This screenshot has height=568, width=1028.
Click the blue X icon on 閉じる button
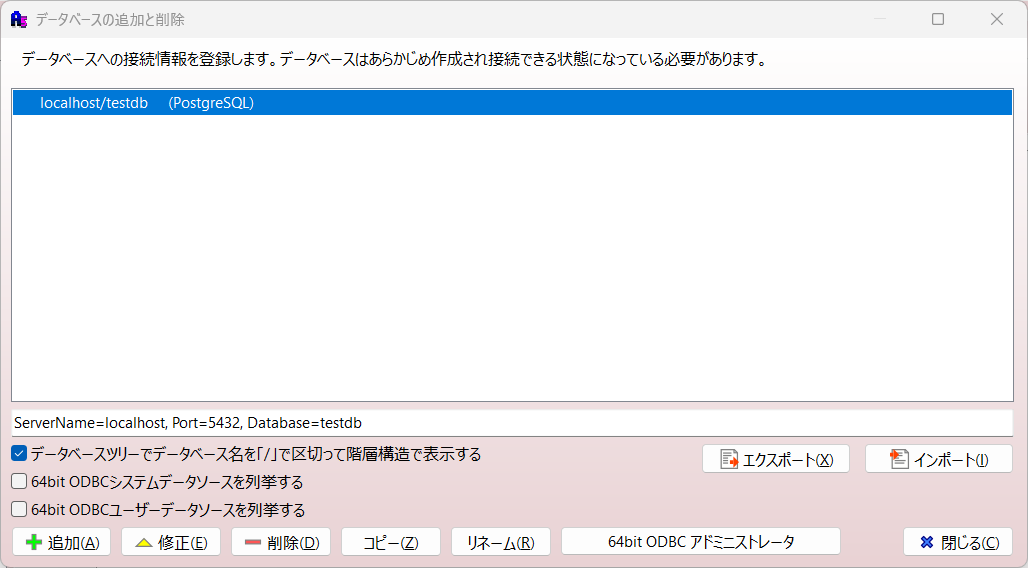(926, 542)
